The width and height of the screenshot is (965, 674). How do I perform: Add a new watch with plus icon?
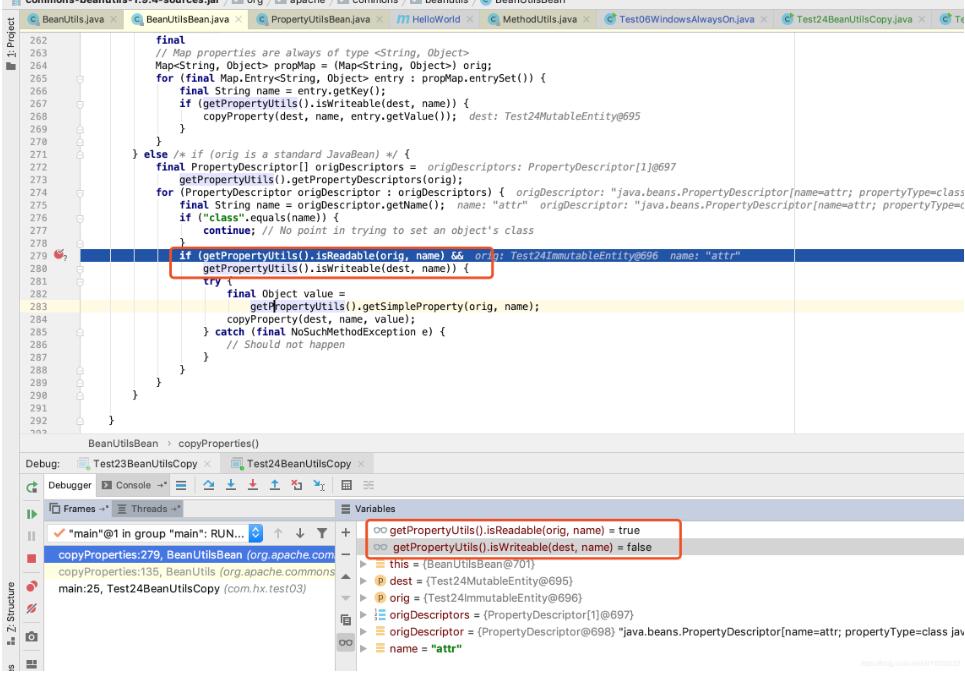pyautogui.click(x=347, y=534)
